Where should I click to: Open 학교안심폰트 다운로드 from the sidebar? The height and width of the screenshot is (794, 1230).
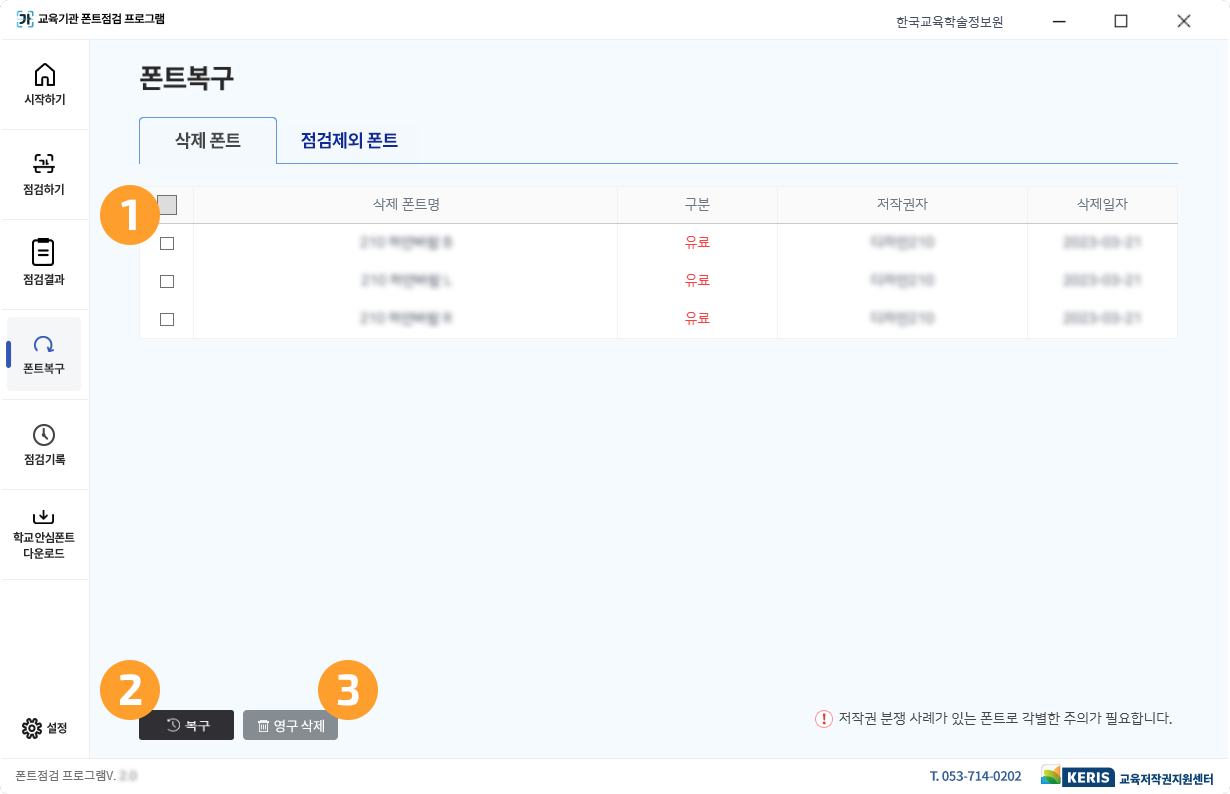coord(44,530)
